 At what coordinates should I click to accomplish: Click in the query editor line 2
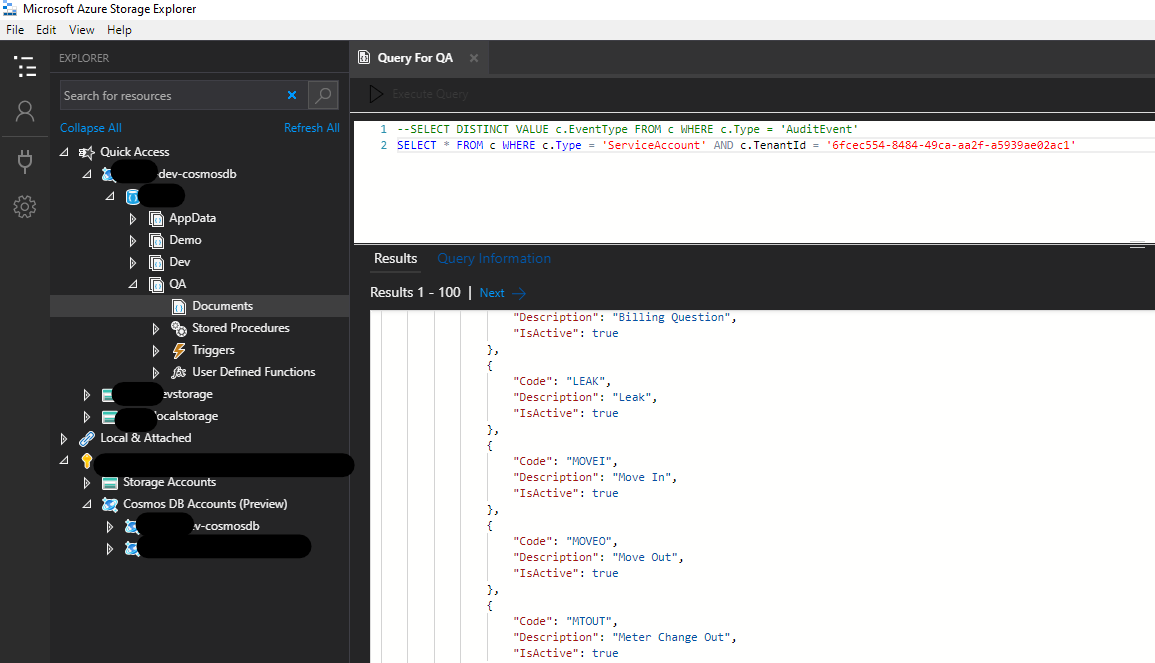737,145
